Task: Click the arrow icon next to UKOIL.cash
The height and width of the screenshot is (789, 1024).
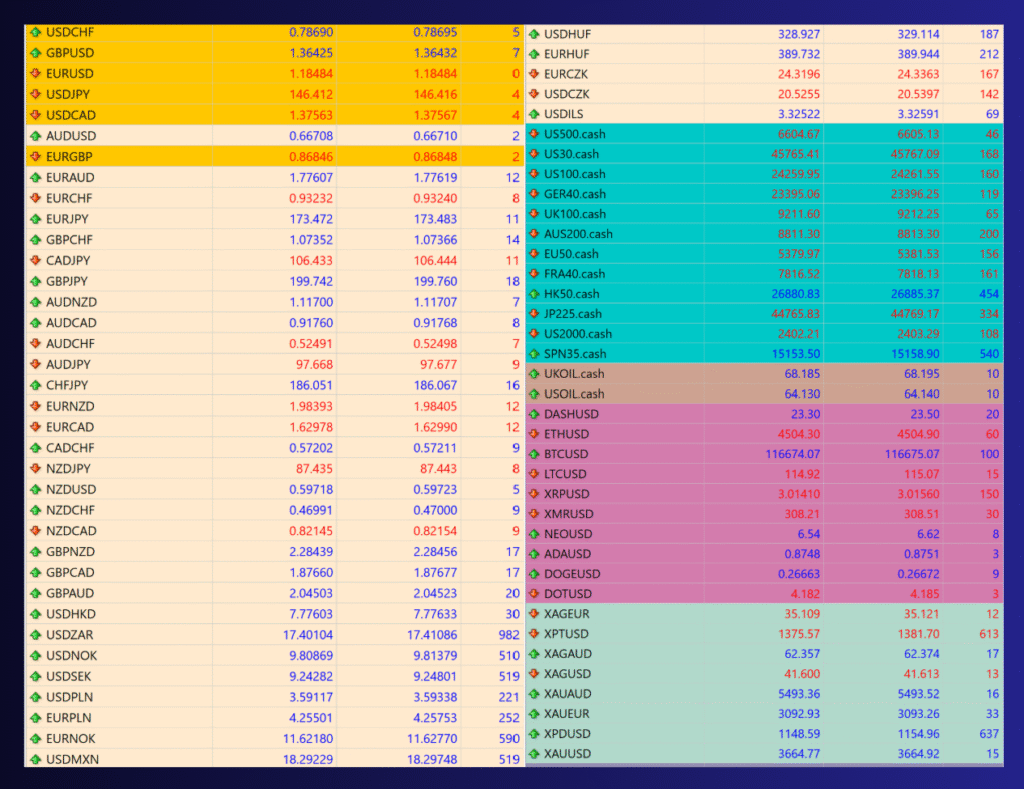Action: click(x=534, y=374)
